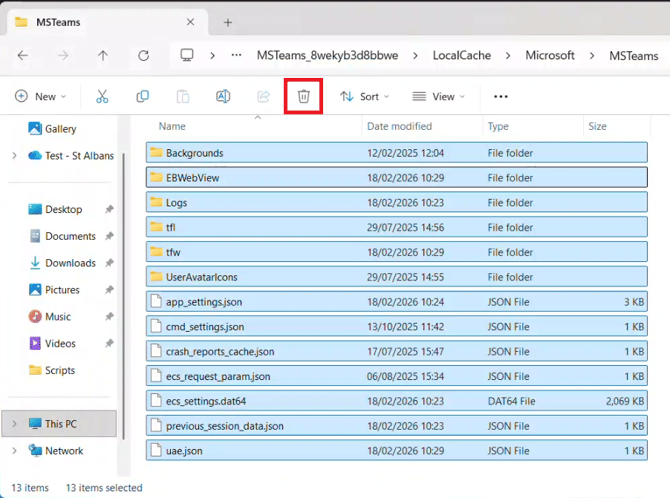Click the Rename icon in toolbar
This screenshot has width=670, height=498.
(x=223, y=97)
